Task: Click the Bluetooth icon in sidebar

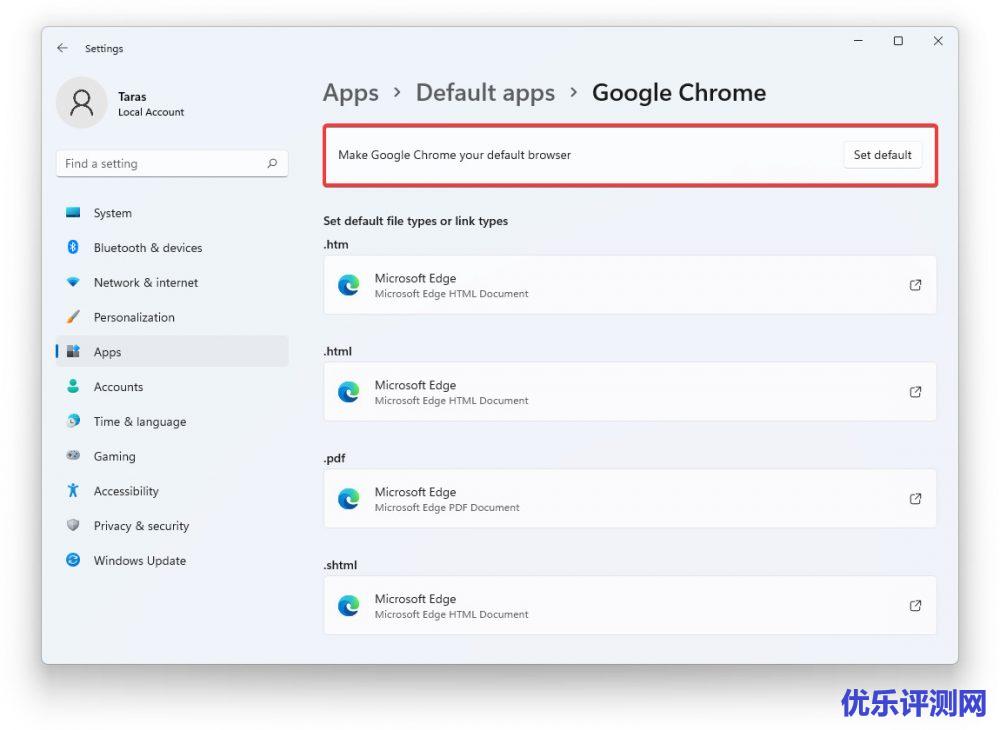Action: 73,247
